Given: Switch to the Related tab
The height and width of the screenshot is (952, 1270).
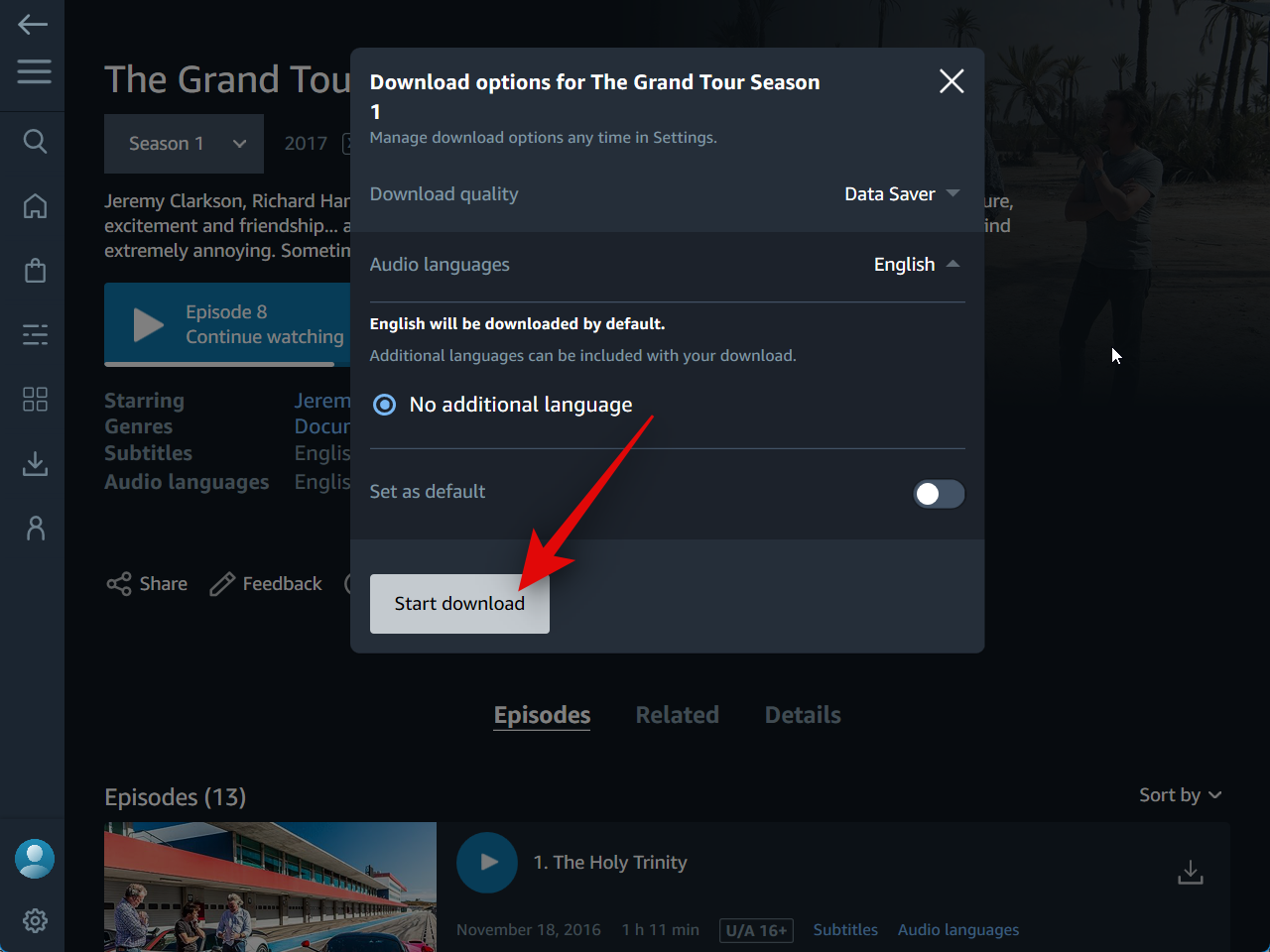Looking at the screenshot, I should click(677, 715).
